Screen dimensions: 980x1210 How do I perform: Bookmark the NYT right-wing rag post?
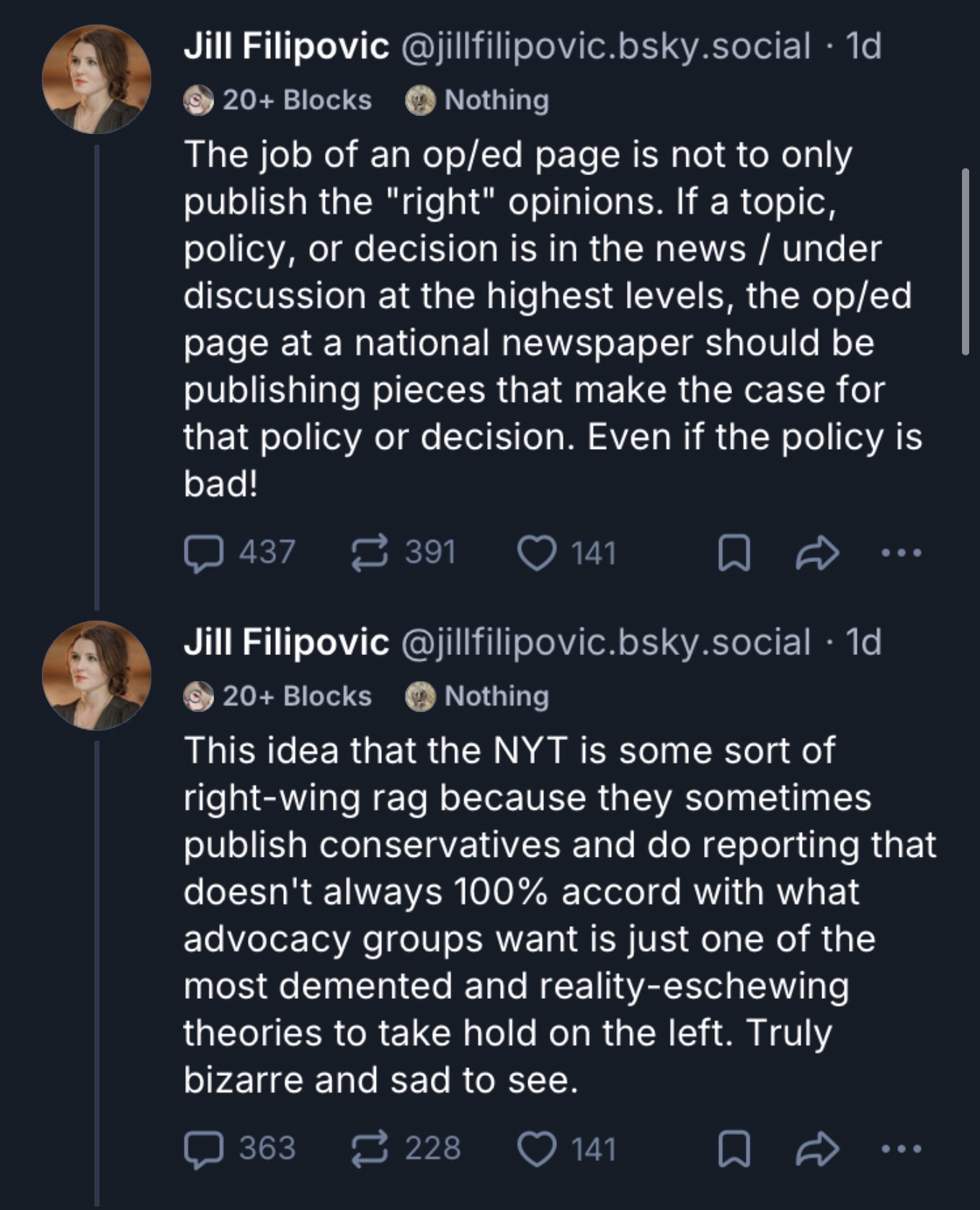tap(734, 1149)
